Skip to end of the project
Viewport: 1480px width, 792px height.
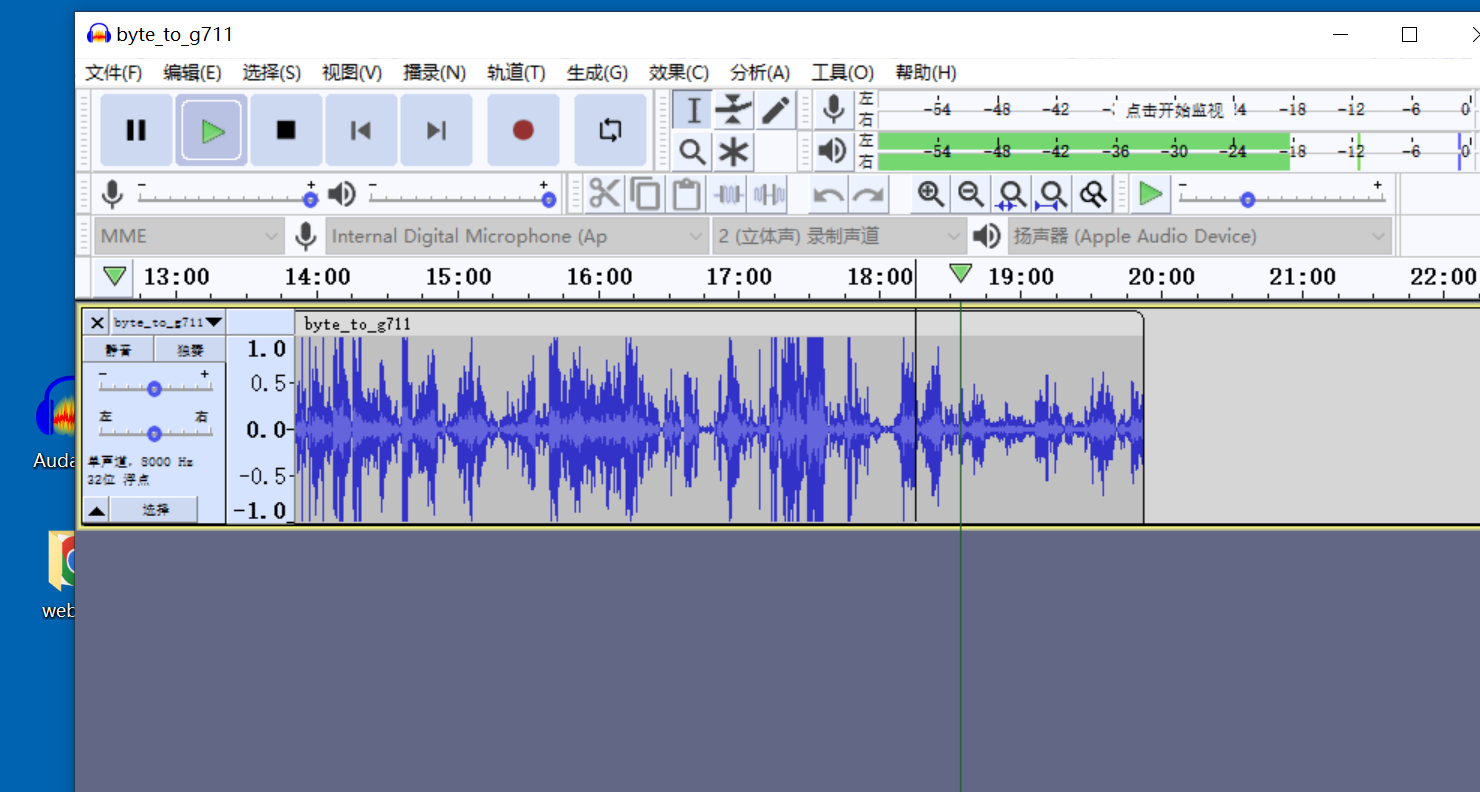[436, 130]
